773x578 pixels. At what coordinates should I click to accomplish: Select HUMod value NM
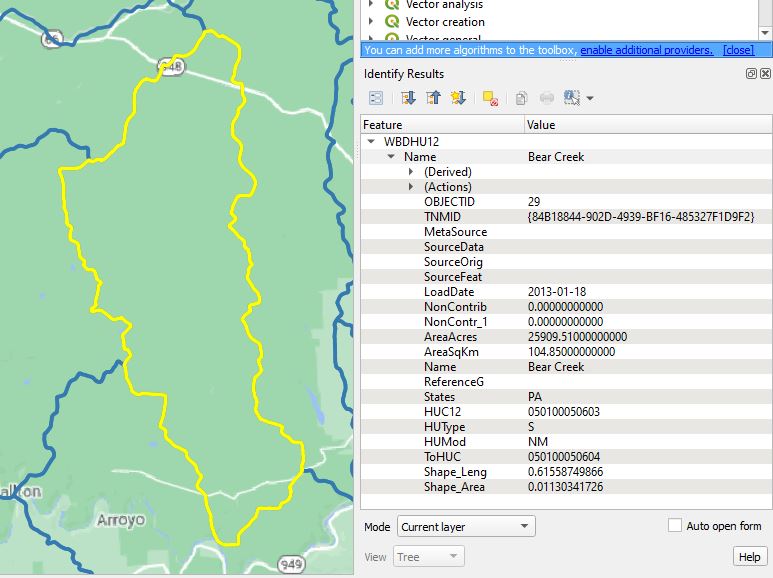coord(537,442)
